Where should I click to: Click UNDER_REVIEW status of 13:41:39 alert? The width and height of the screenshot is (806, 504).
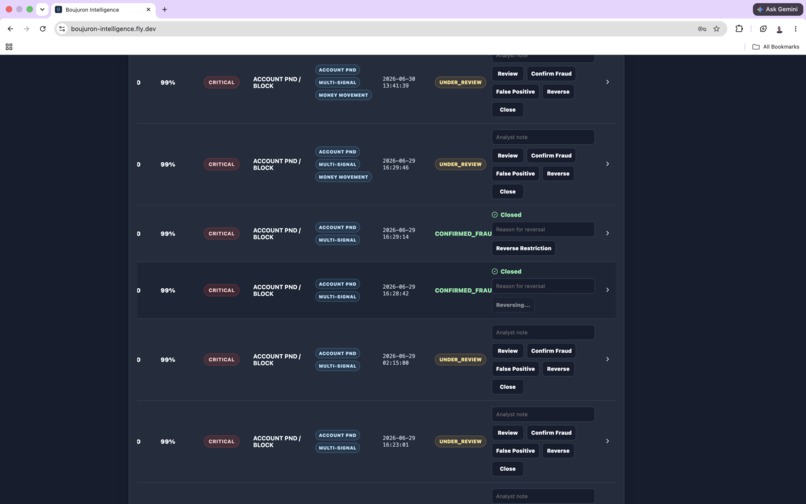(x=460, y=82)
